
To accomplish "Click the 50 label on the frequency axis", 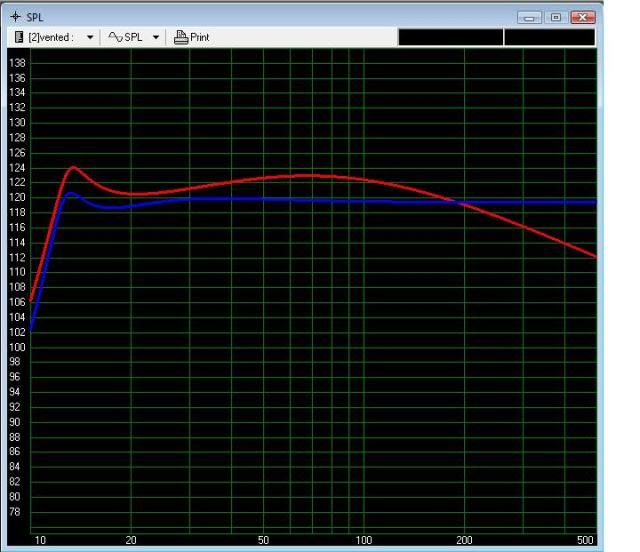I will [263, 540].
